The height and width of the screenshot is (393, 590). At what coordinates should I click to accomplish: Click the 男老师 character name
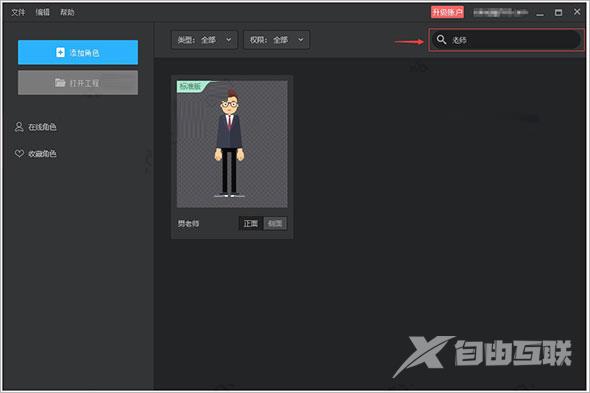point(189,224)
